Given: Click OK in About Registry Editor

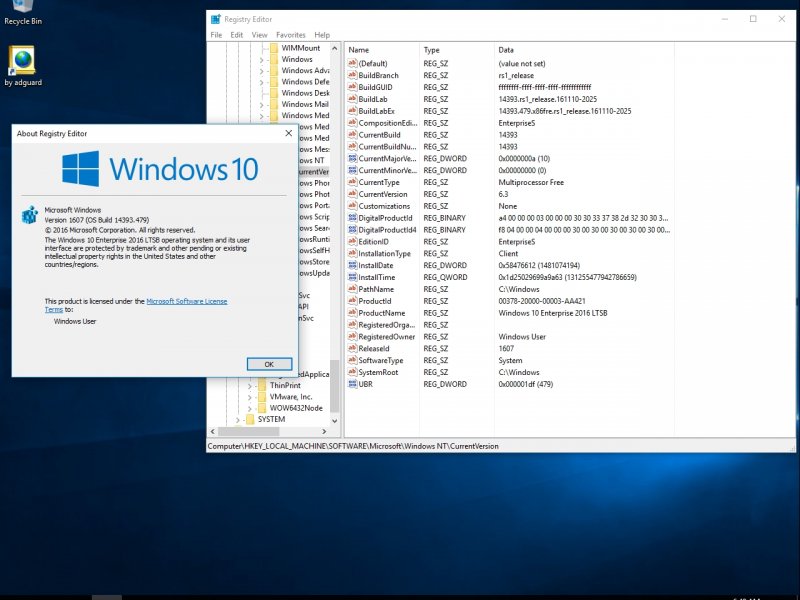Looking at the screenshot, I should 269,364.
